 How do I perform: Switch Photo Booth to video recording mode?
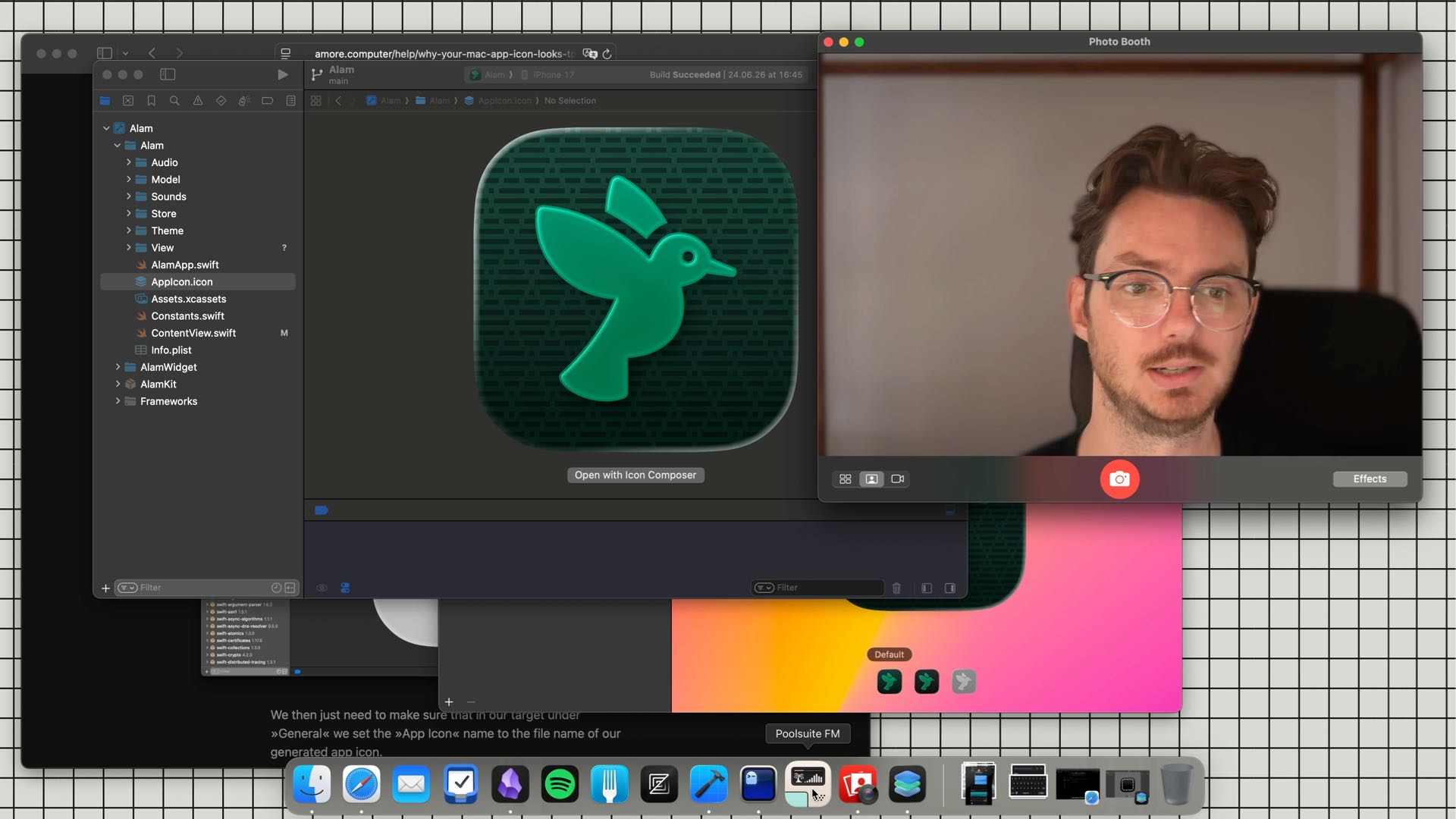898,479
